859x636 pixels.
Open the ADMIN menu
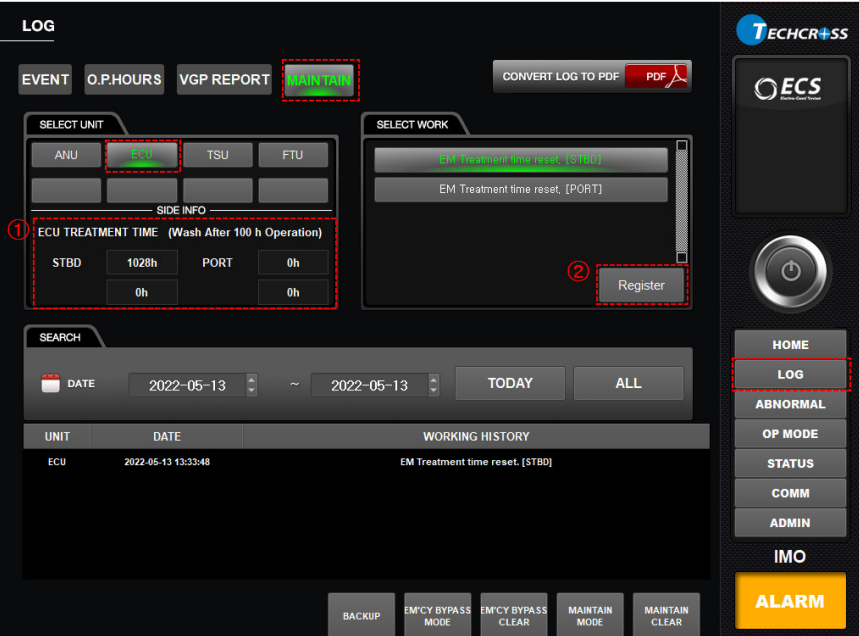[x=791, y=523]
